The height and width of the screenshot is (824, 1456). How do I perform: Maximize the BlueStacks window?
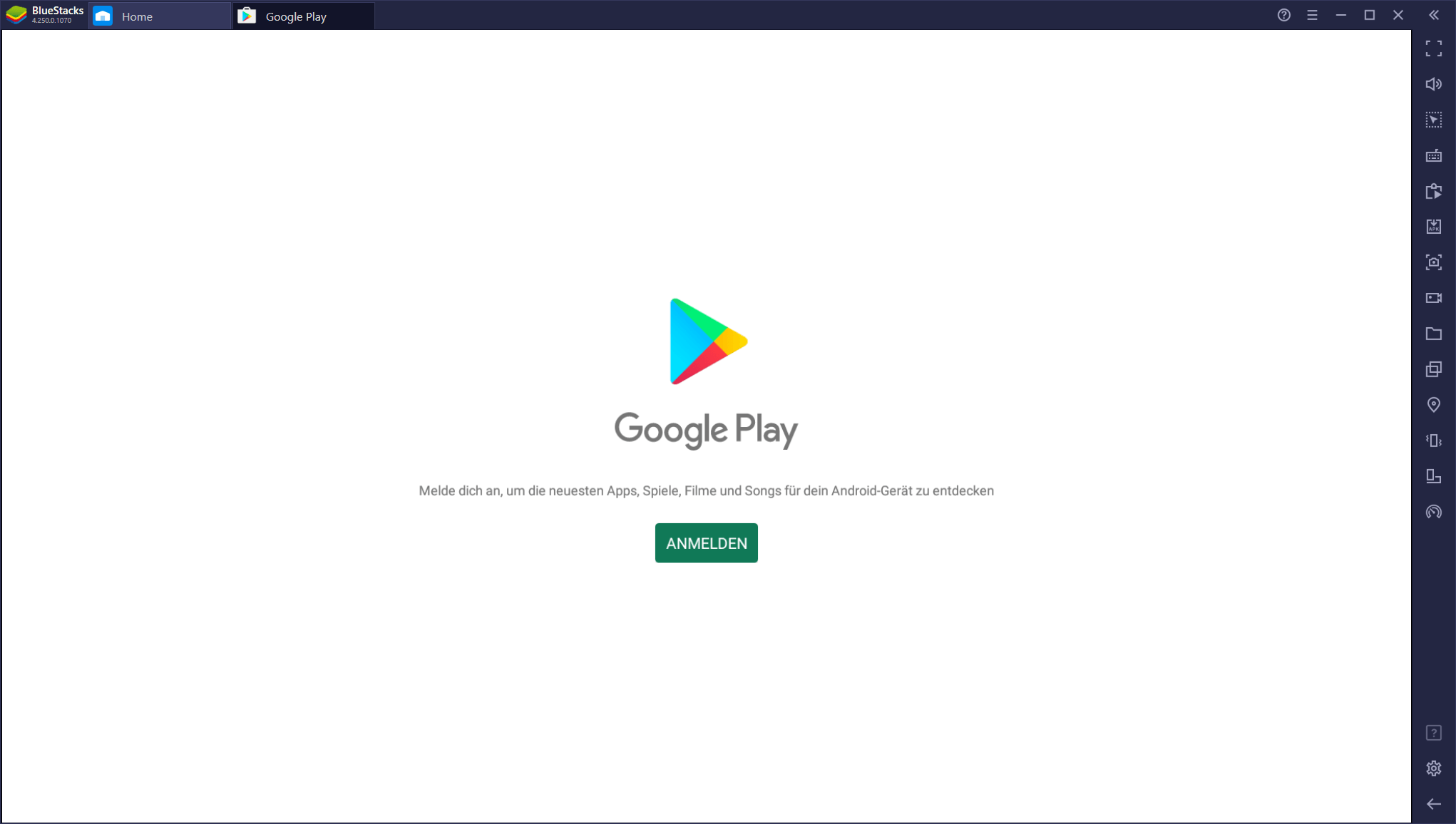tap(1369, 15)
